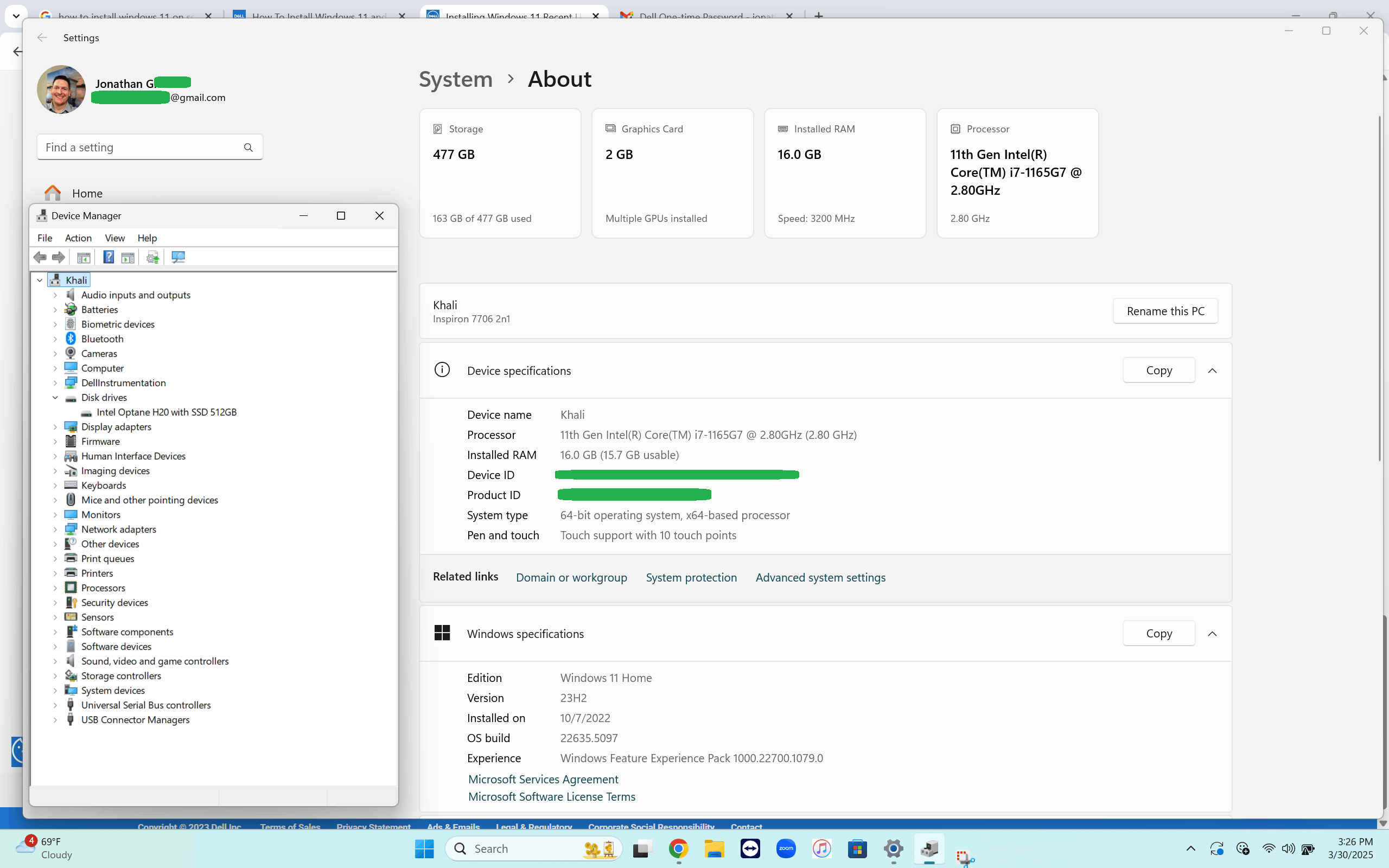Open TeamViewer from the taskbar
The width and height of the screenshot is (1389, 868).
(x=750, y=848)
